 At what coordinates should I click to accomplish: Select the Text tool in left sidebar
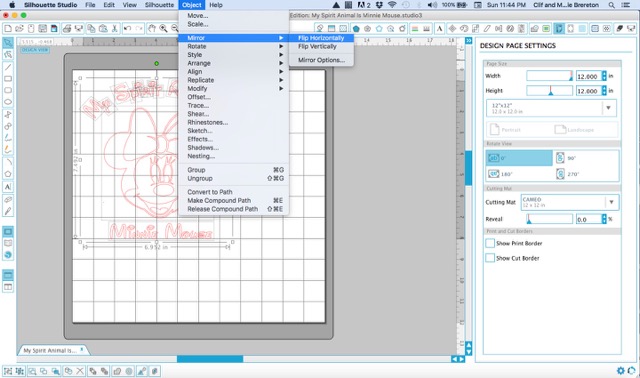pyautogui.click(x=8, y=187)
